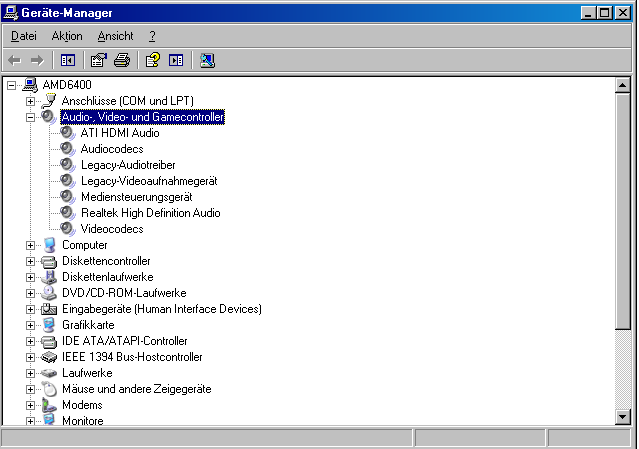This screenshot has width=639, height=449.
Task: Expand IEEE 1394 Bus-Hostcontroller category
Action: 30,357
